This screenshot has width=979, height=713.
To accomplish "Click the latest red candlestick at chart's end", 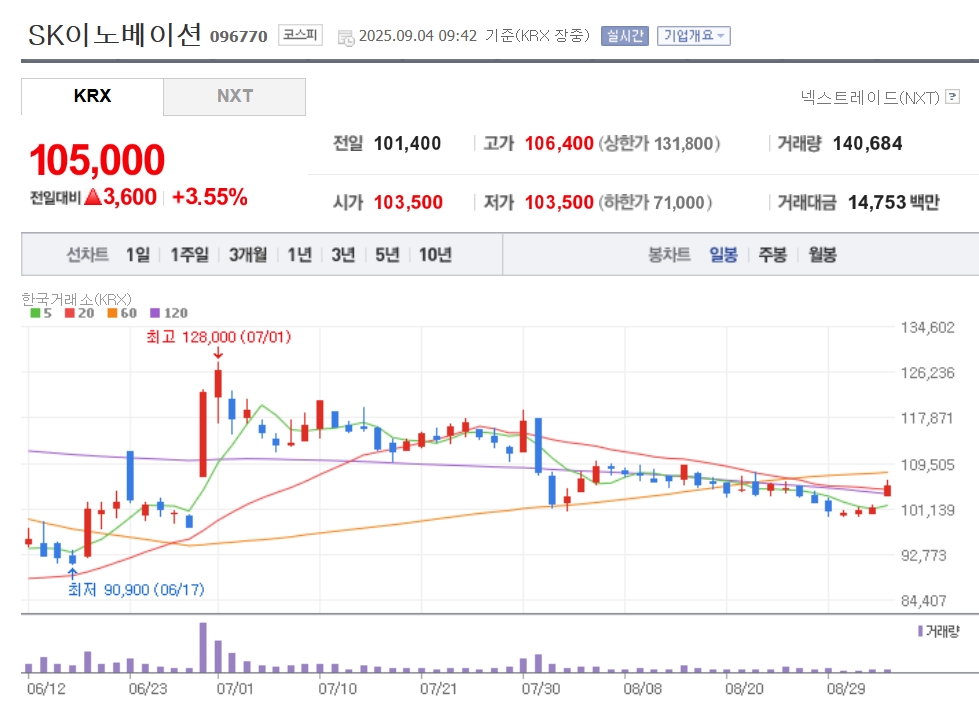I will (887, 489).
